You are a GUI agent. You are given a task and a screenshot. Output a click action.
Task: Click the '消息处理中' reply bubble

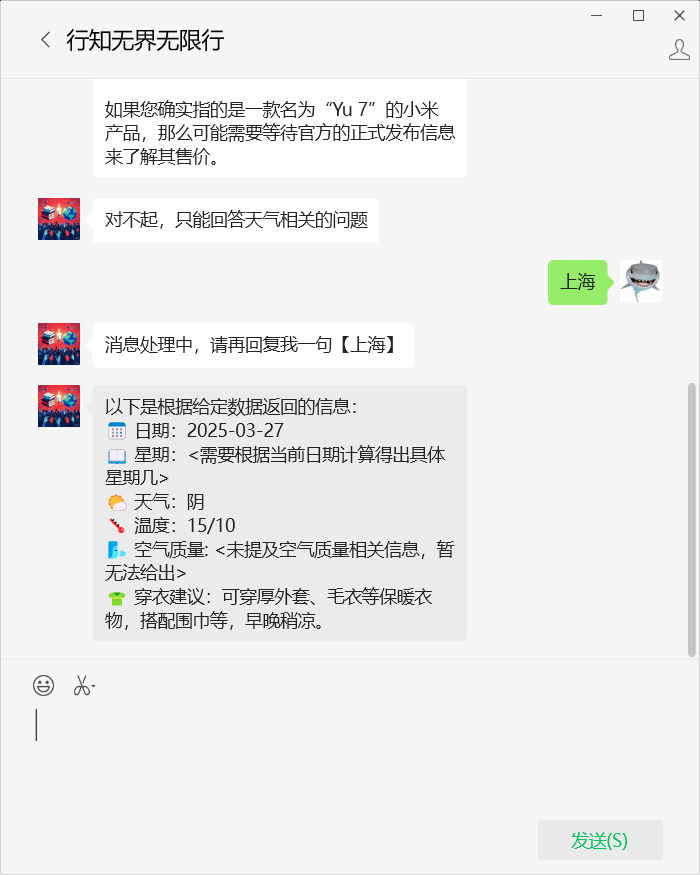point(253,345)
